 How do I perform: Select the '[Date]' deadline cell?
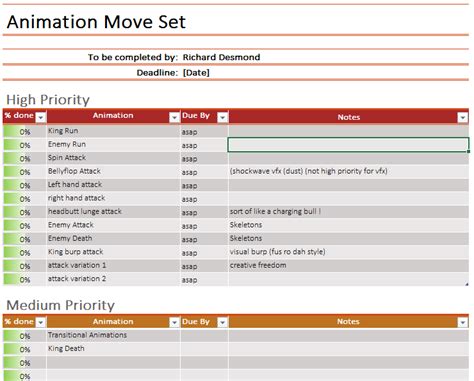pyautogui.click(x=196, y=73)
